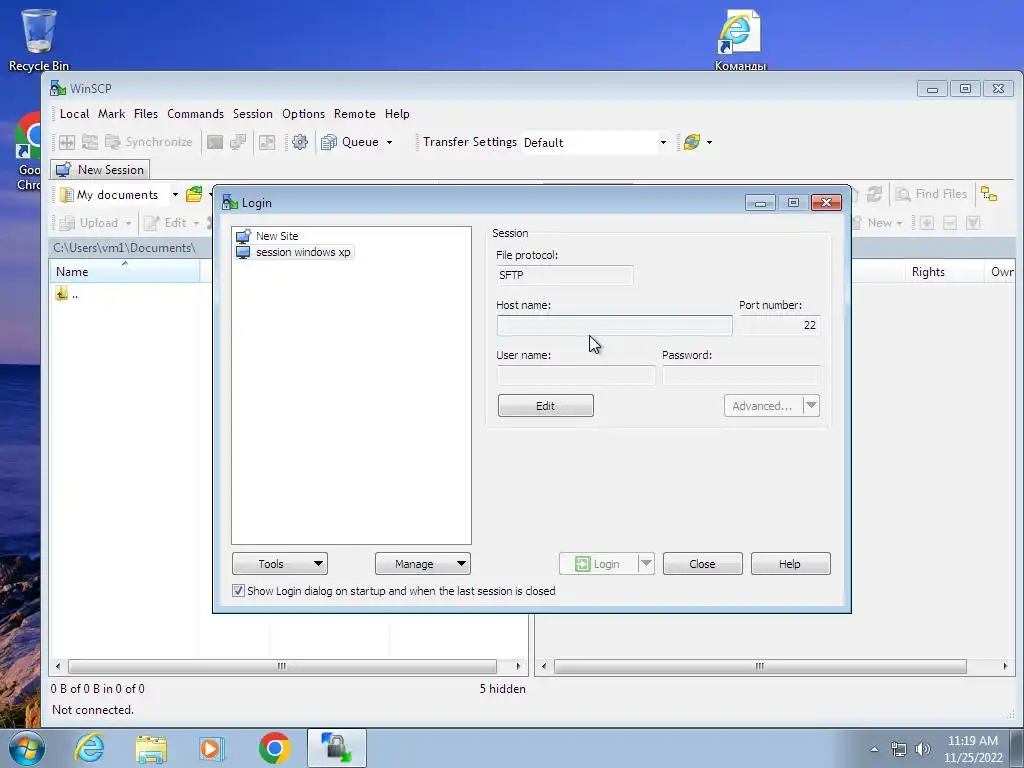This screenshot has height=768, width=1024.
Task: Open Internet Explorer from taskbar
Action: click(89, 747)
